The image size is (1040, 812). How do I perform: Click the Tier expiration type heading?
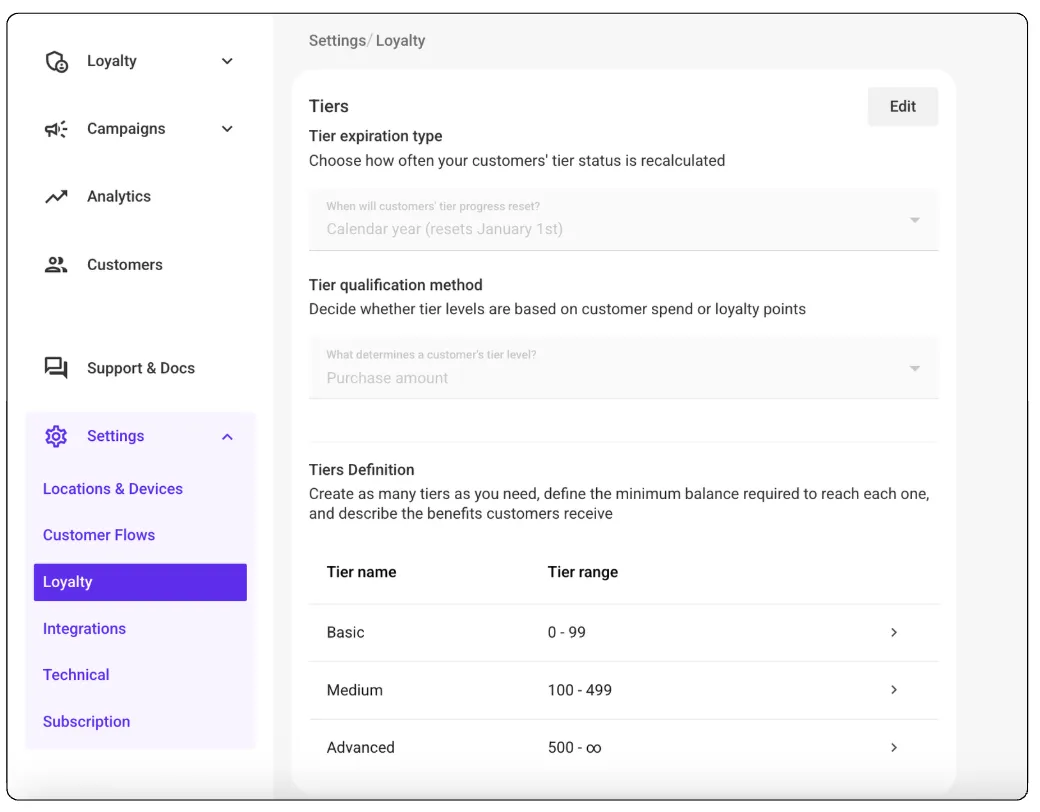pos(375,136)
